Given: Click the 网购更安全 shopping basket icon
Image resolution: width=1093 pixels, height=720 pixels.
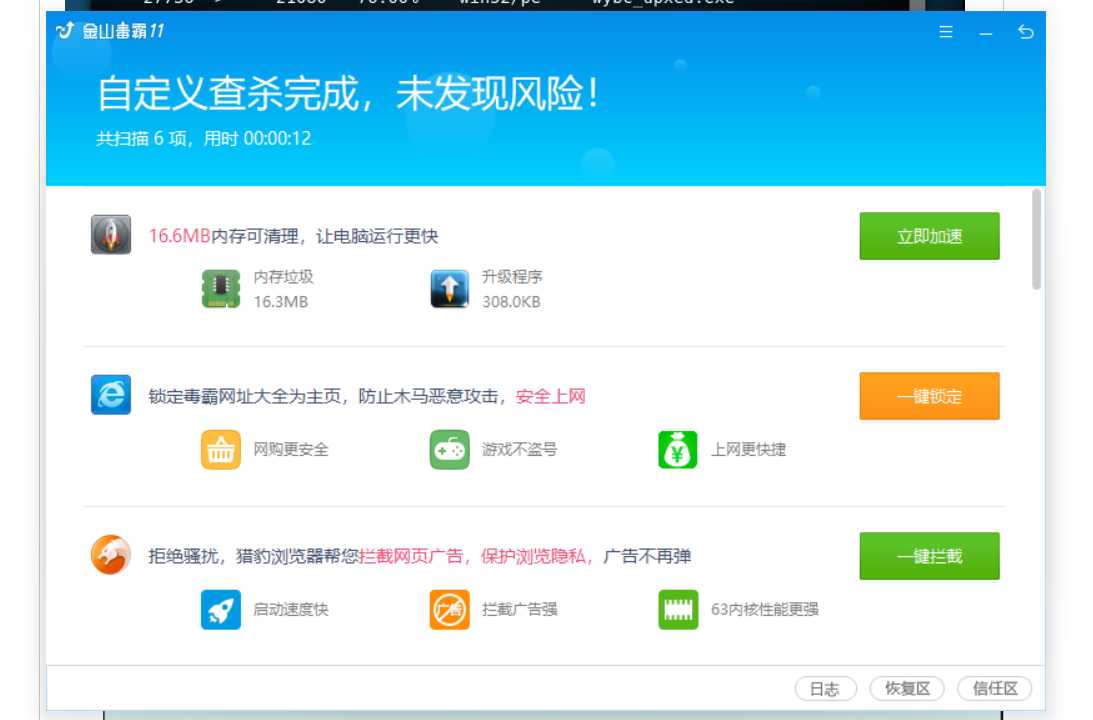Looking at the screenshot, I should pos(221,450).
